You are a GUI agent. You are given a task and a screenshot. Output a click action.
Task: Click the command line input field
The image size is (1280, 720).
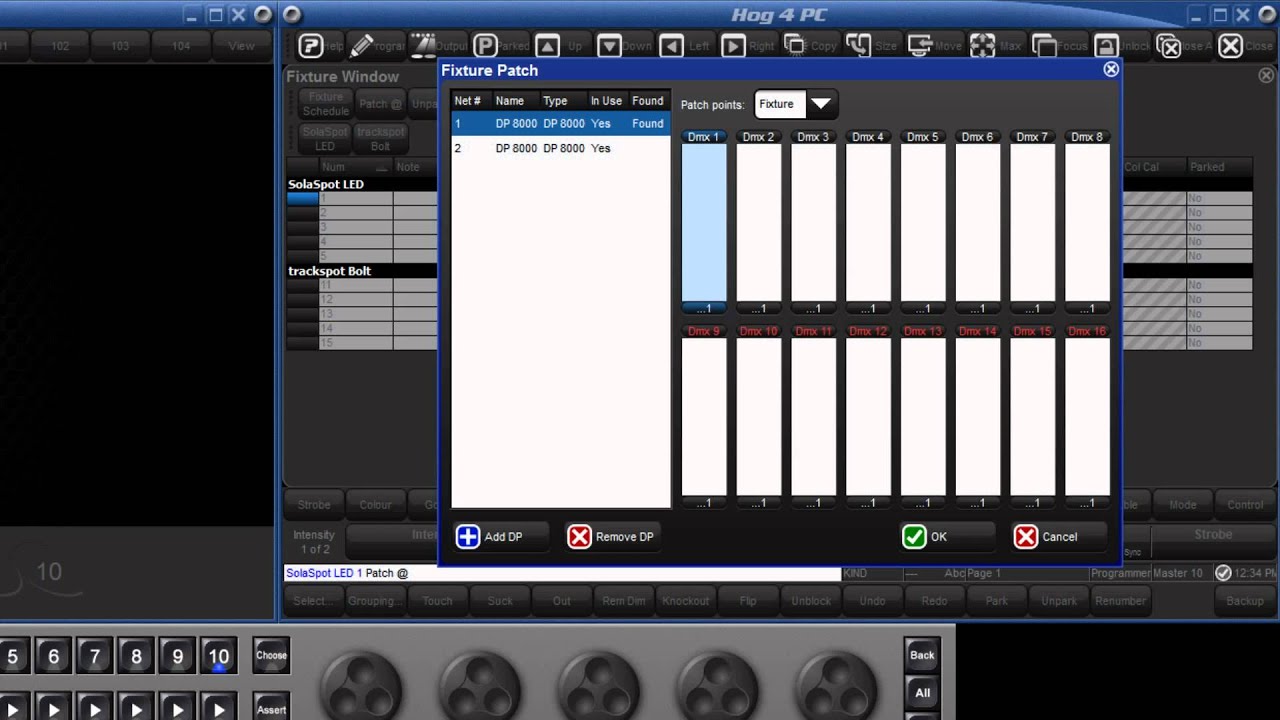click(562, 573)
